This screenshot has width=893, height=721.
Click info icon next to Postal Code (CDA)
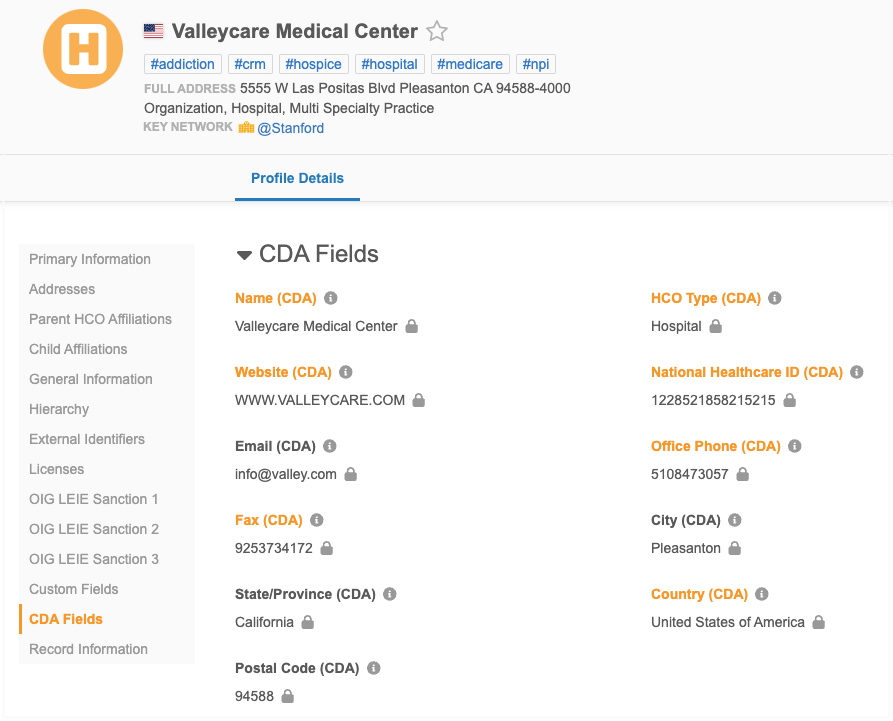click(374, 668)
